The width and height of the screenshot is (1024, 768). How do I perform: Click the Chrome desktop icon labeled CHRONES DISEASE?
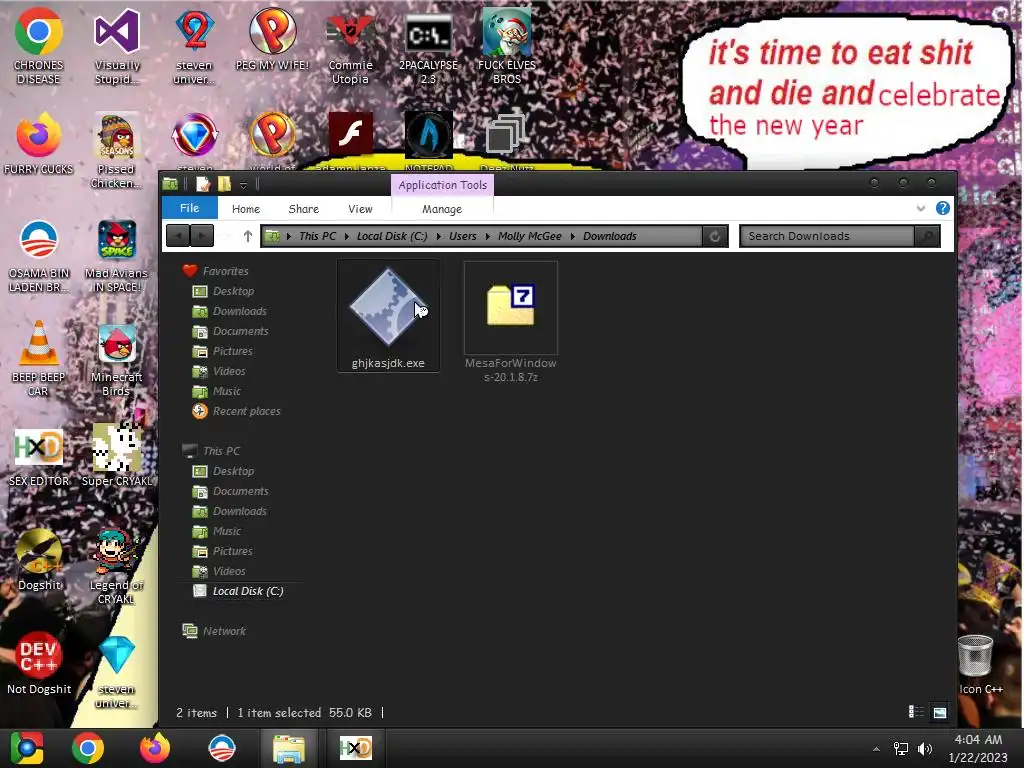pos(39,47)
